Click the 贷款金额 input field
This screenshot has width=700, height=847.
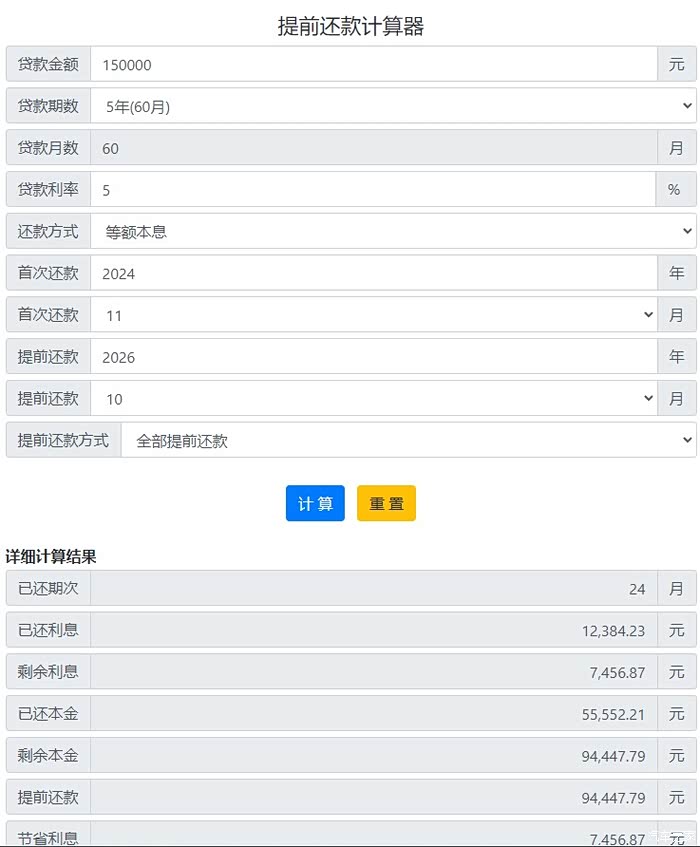click(373, 64)
